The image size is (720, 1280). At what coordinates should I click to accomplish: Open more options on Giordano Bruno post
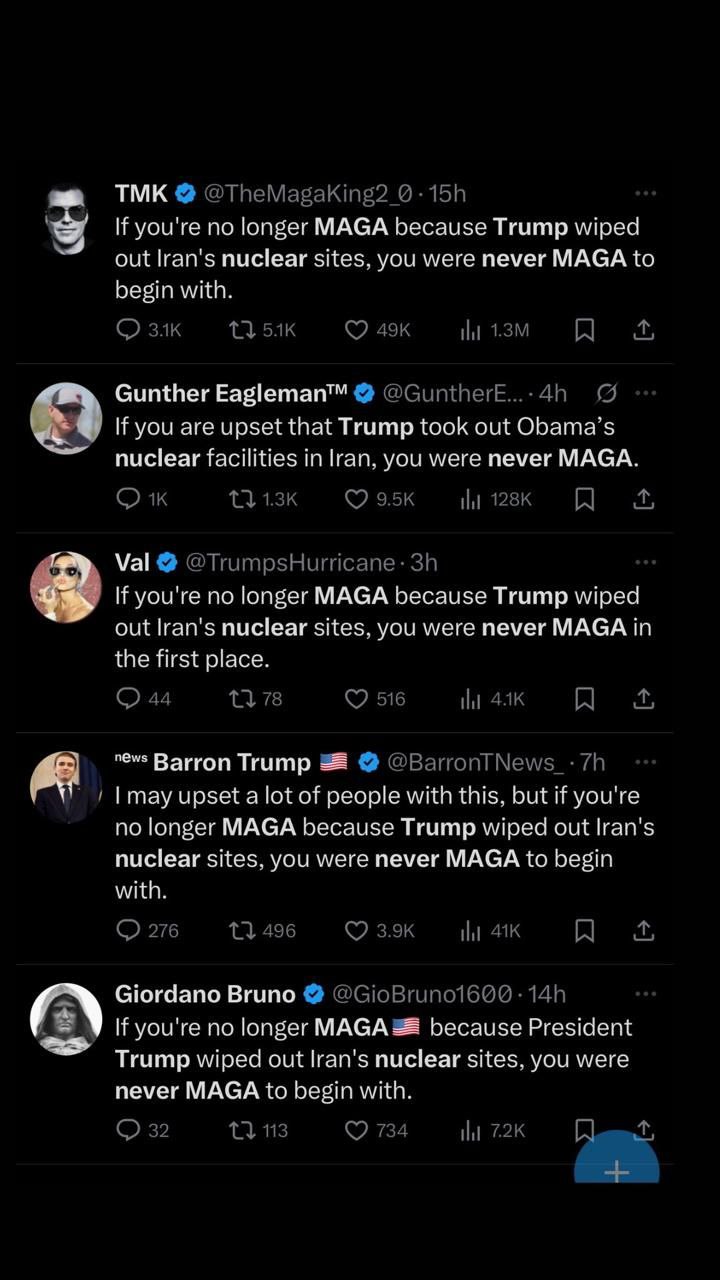645,994
